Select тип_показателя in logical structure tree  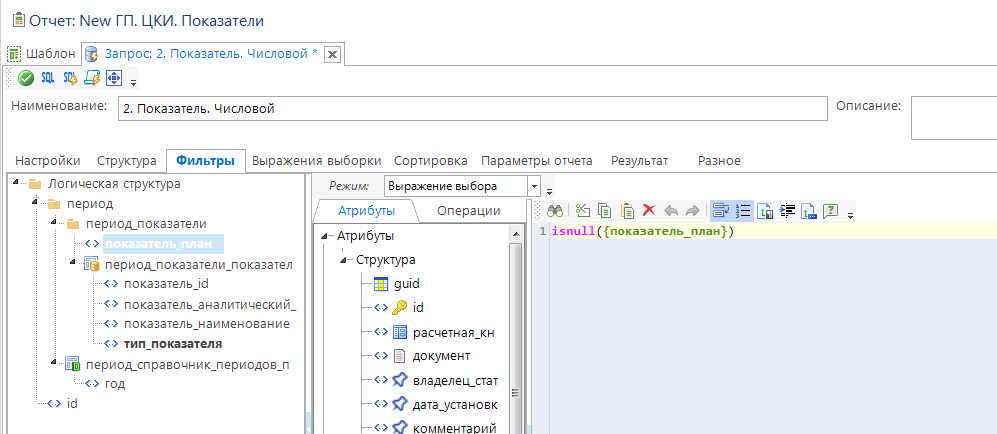pyautogui.click(x=173, y=344)
